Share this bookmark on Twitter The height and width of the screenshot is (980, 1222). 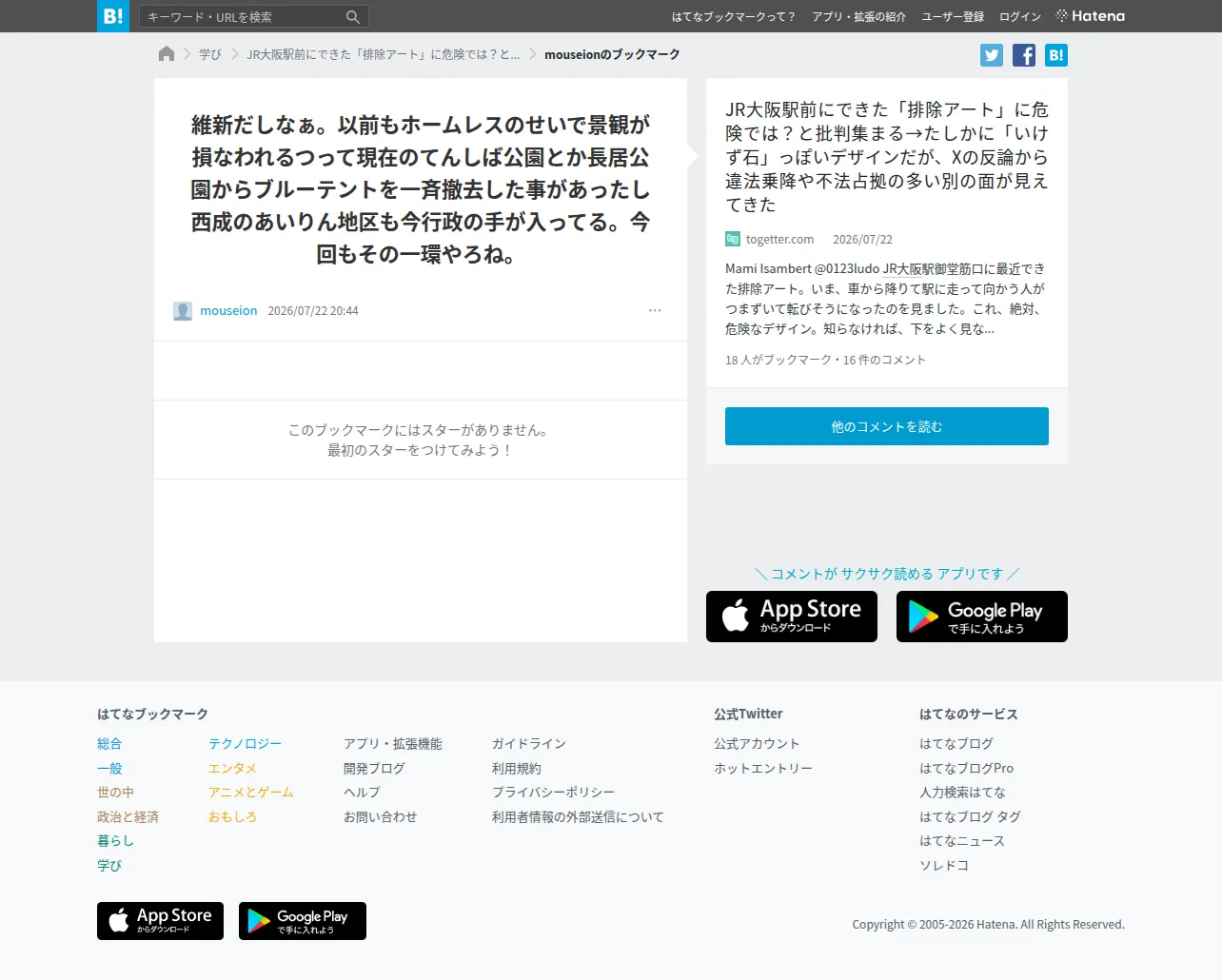point(992,55)
